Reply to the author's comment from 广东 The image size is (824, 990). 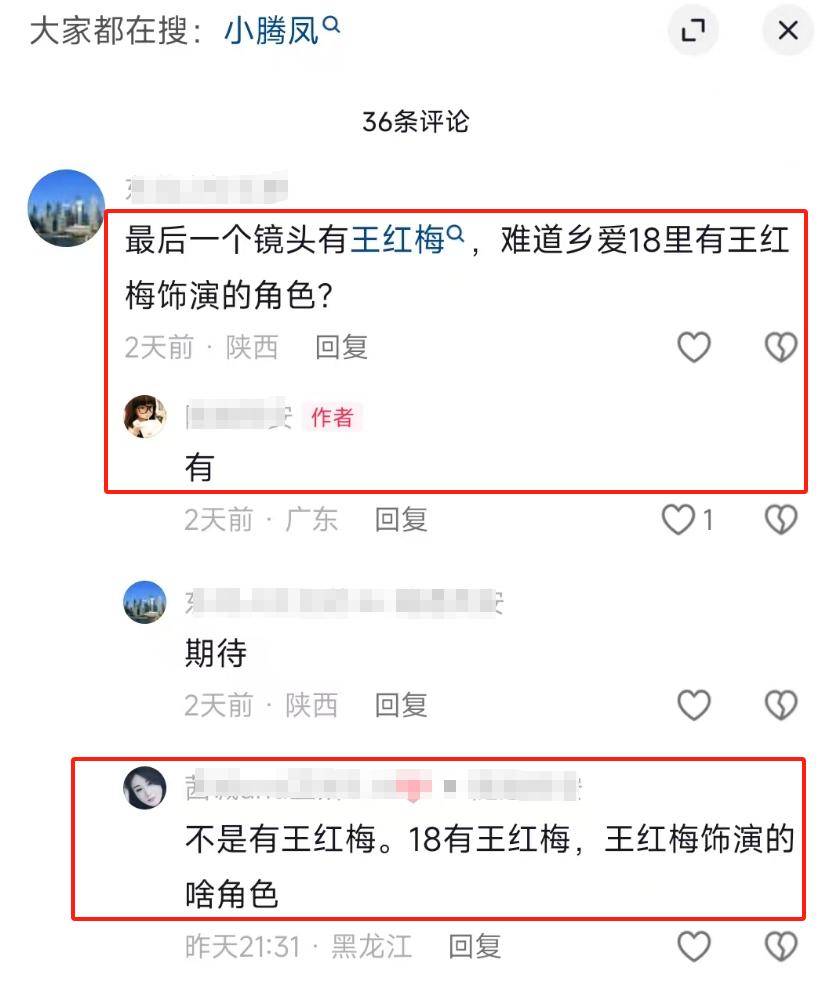pos(401,520)
